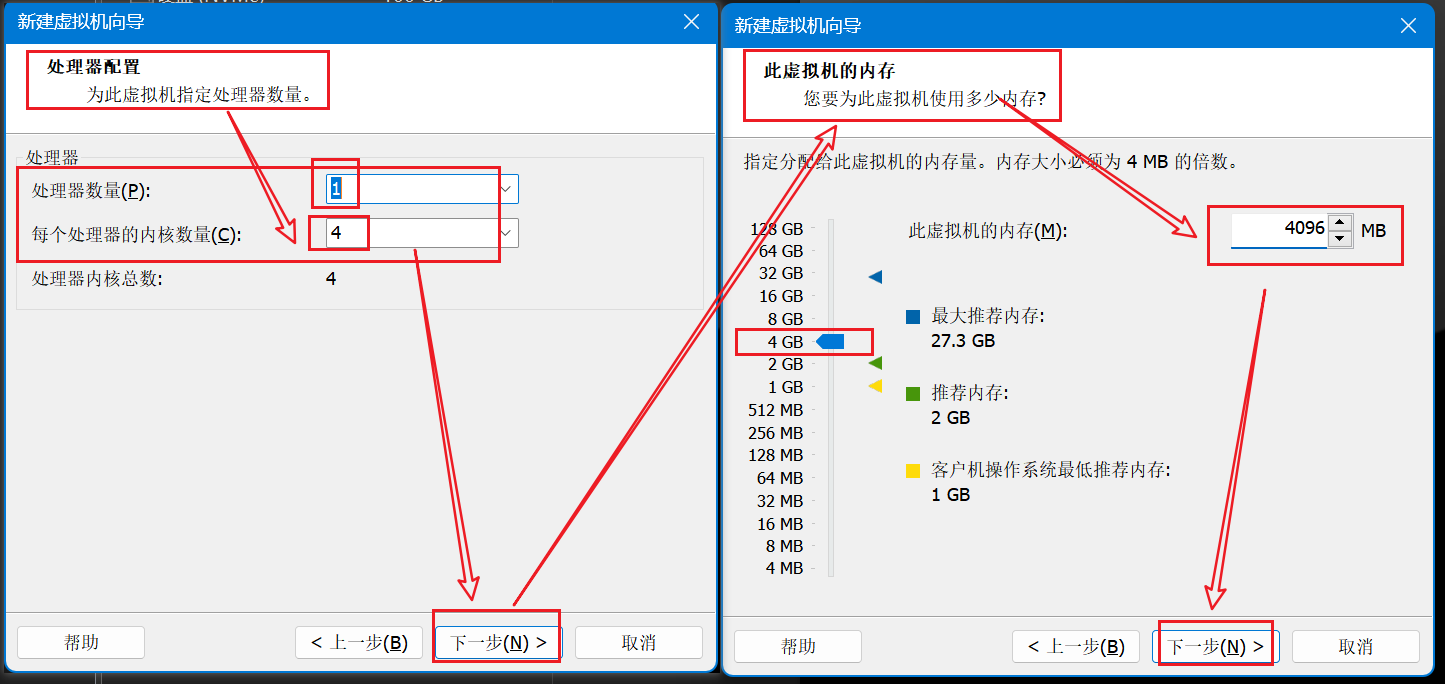Click the 处理器内核总数 label

[97, 279]
